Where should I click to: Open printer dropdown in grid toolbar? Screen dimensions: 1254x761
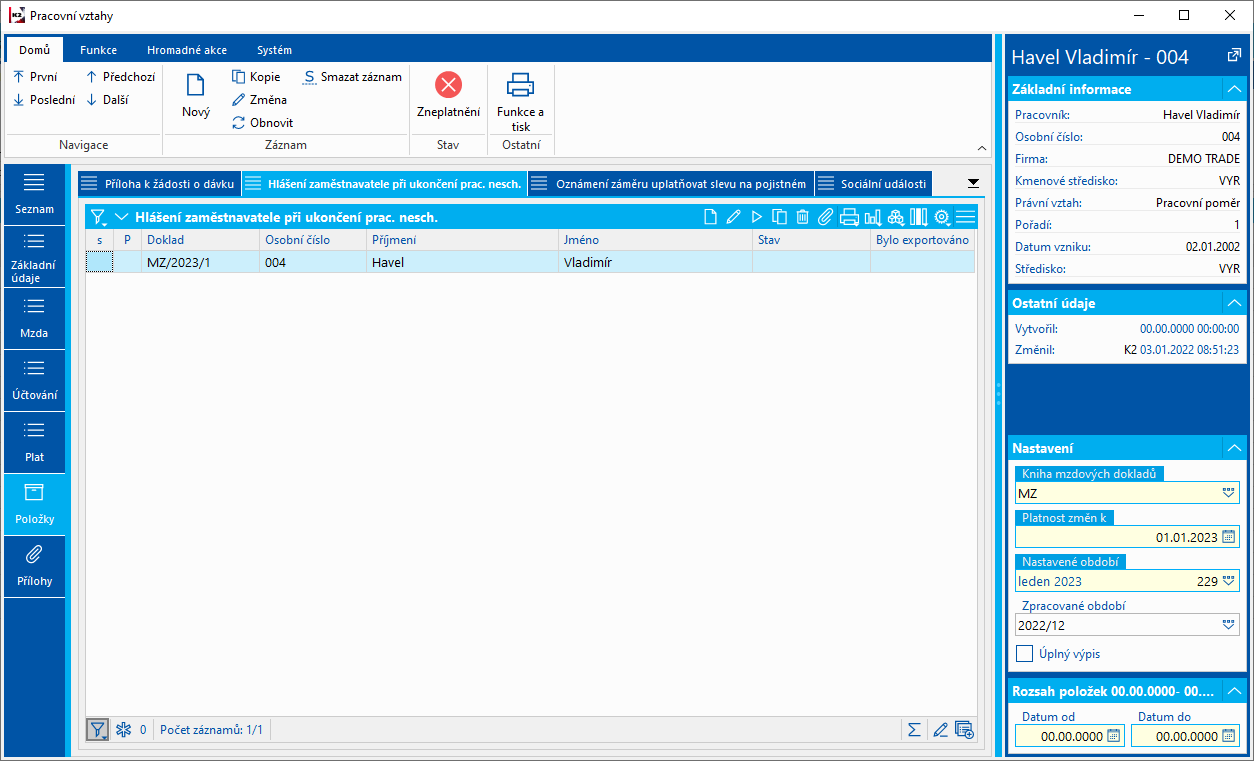(849, 217)
